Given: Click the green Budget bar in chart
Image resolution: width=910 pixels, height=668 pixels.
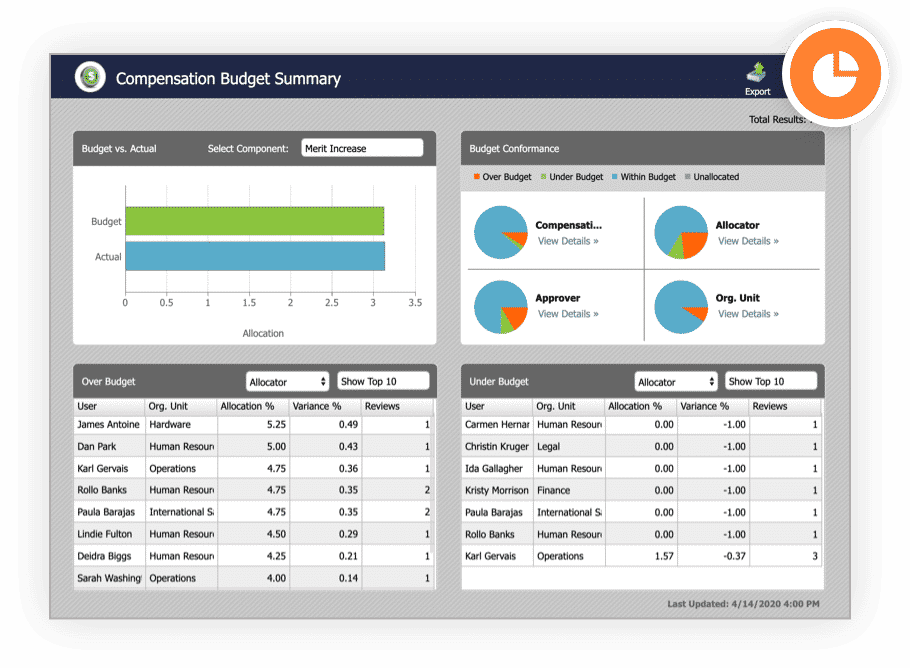Looking at the screenshot, I should coord(255,221).
